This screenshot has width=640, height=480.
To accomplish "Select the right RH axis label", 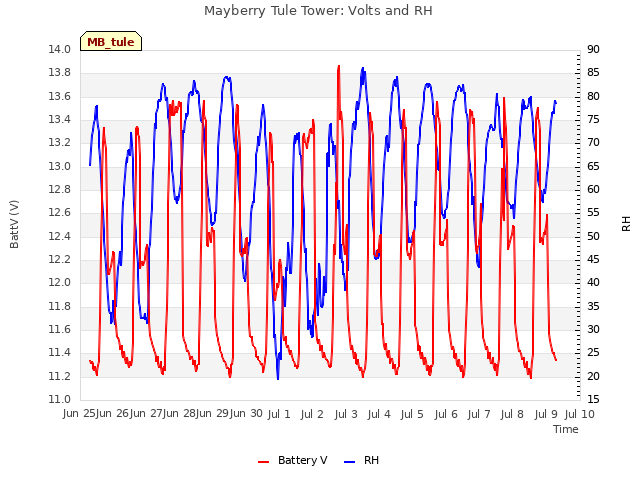I will point(626,224).
